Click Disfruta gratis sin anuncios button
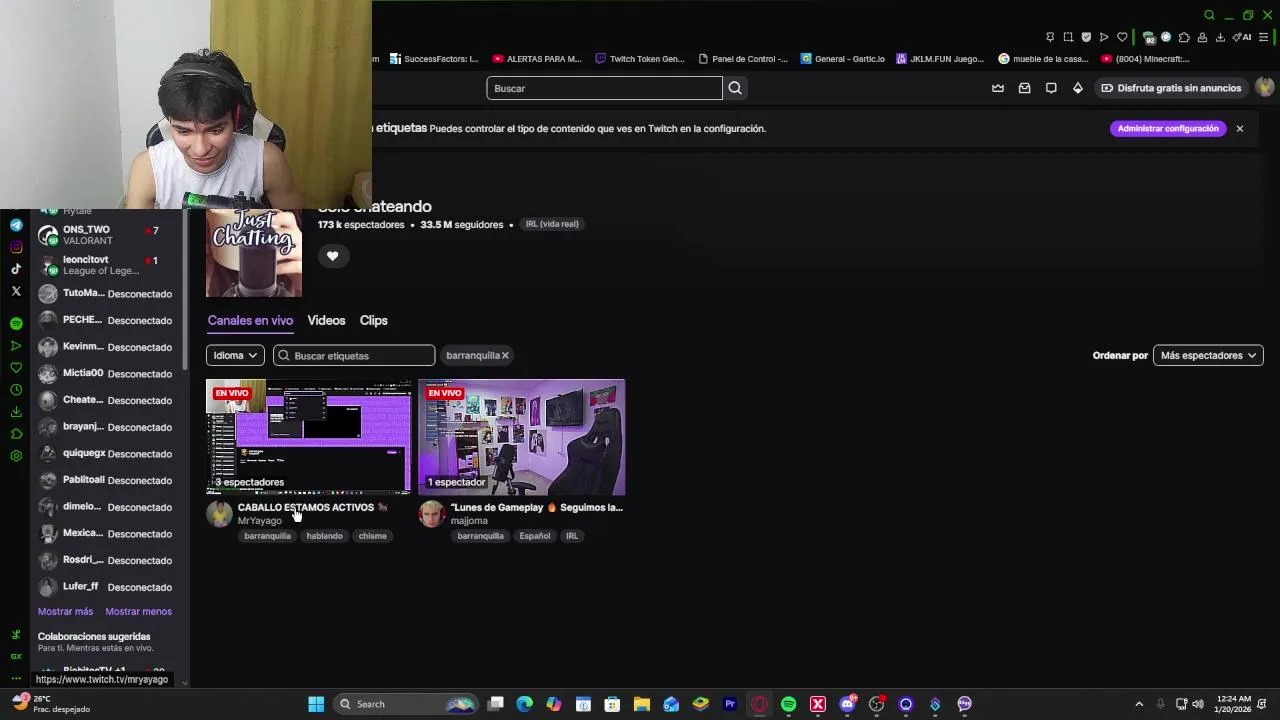This screenshot has height=720, width=1280. pos(1171,88)
